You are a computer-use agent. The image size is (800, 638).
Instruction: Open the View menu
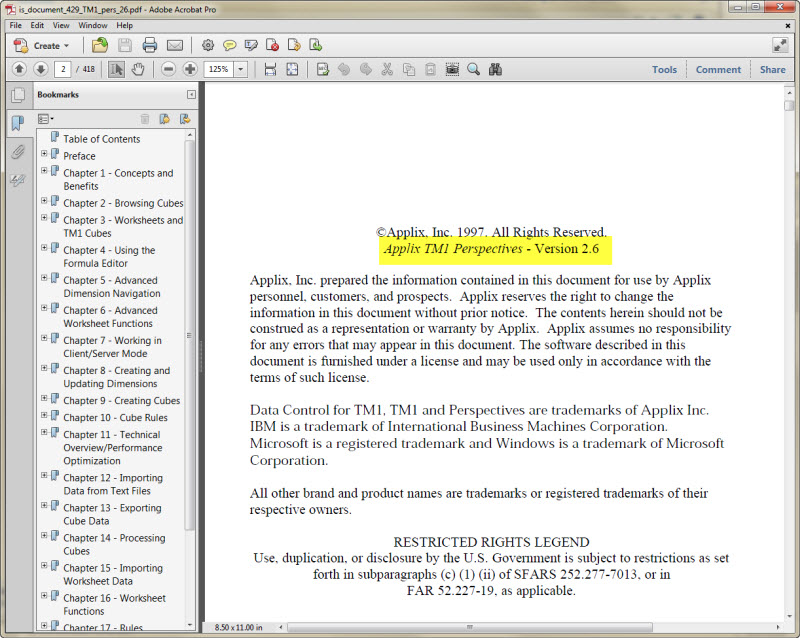(61, 25)
